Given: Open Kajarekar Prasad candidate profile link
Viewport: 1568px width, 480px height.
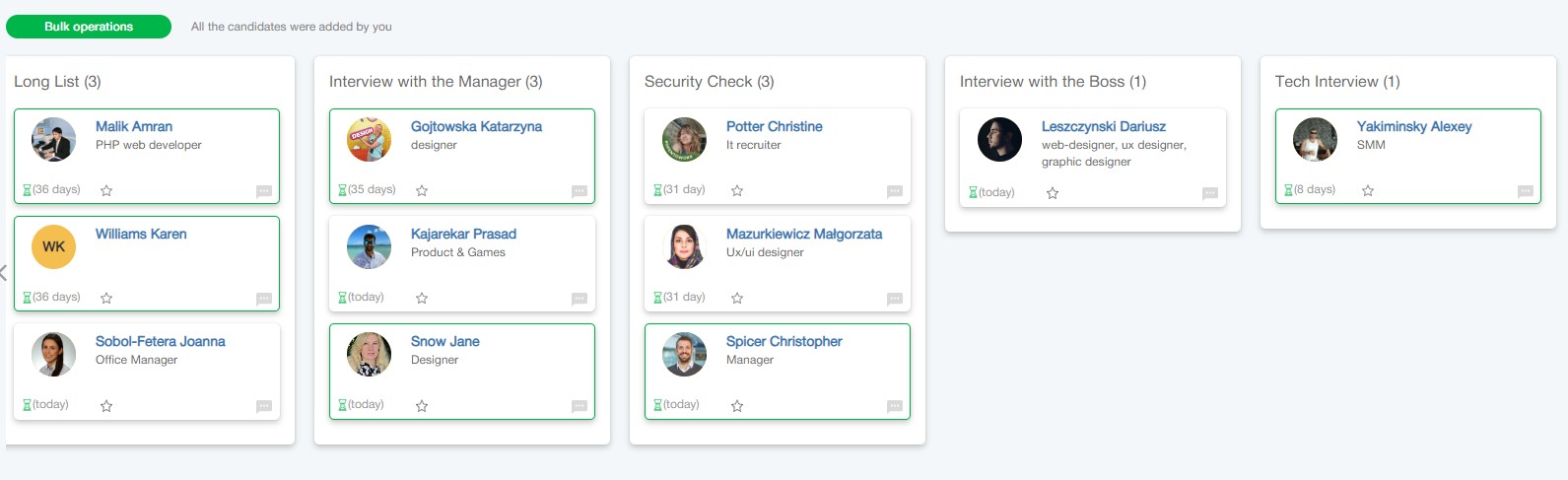Looking at the screenshot, I should pos(463,234).
